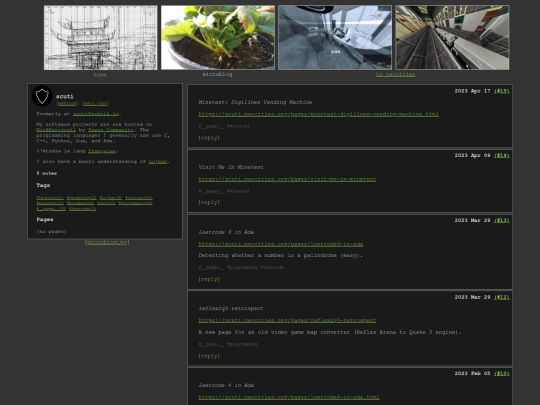Open the microblog.py footer link
Viewport: 540px width, 405px height.
[107, 242]
